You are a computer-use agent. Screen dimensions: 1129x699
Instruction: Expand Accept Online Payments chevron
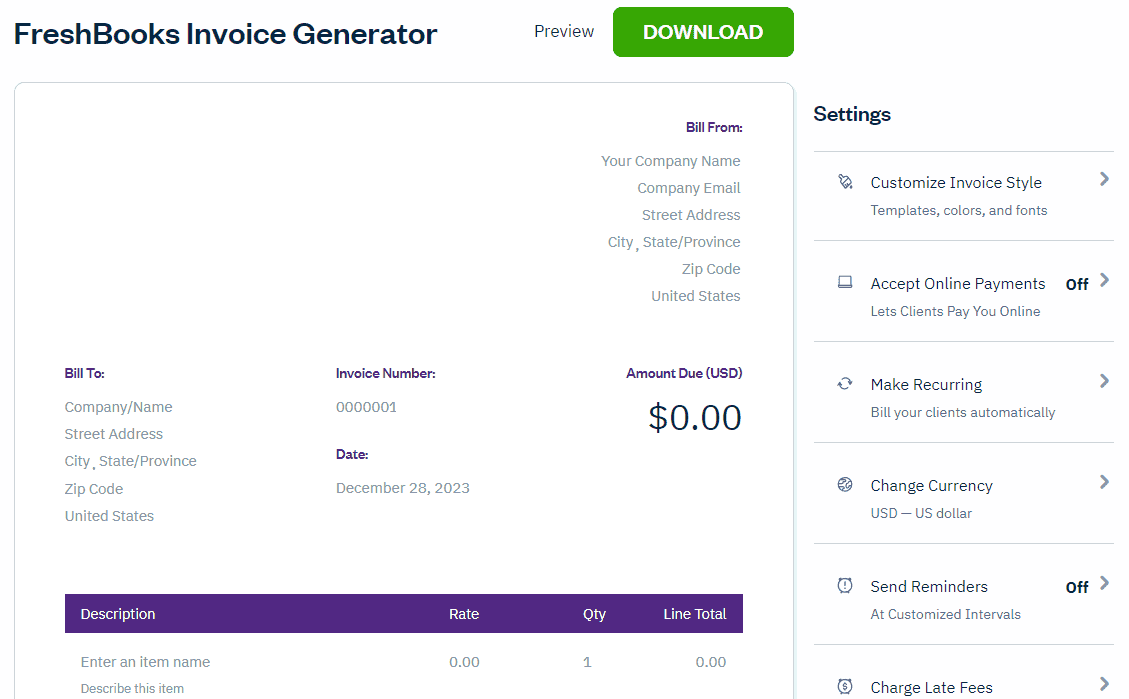[1105, 280]
